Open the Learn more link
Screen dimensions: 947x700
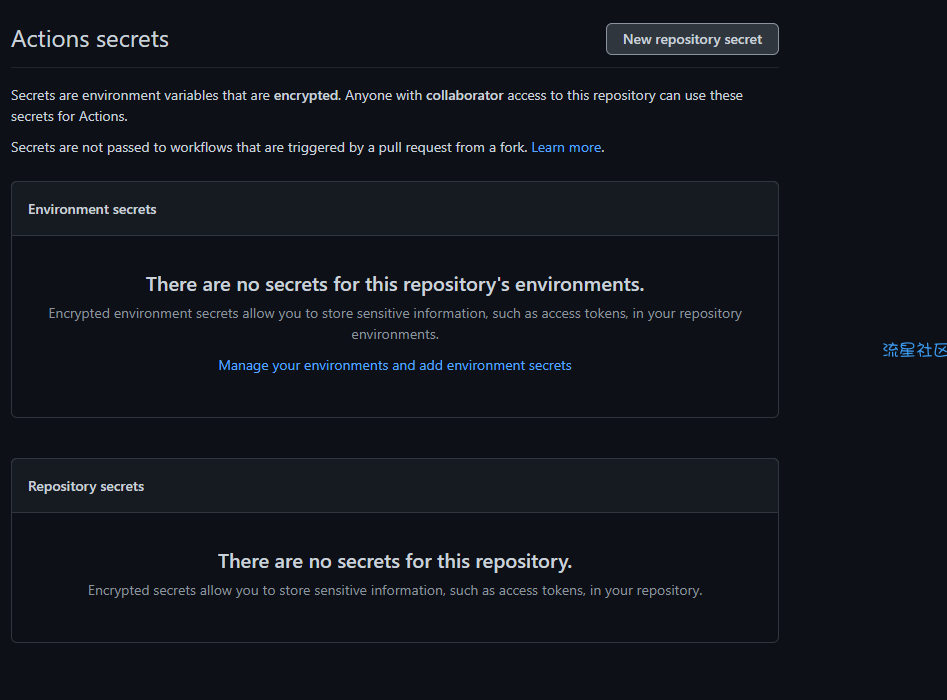click(x=566, y=147)
